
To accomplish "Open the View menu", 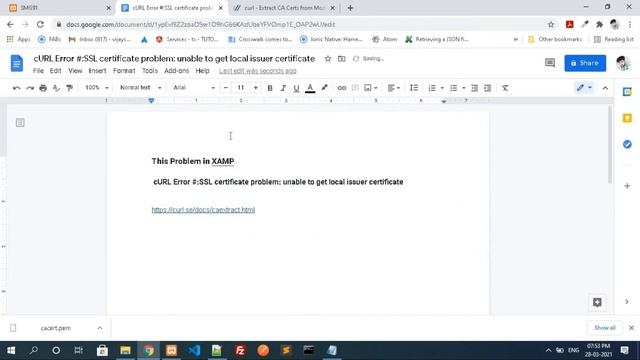I will coord(75,71).
